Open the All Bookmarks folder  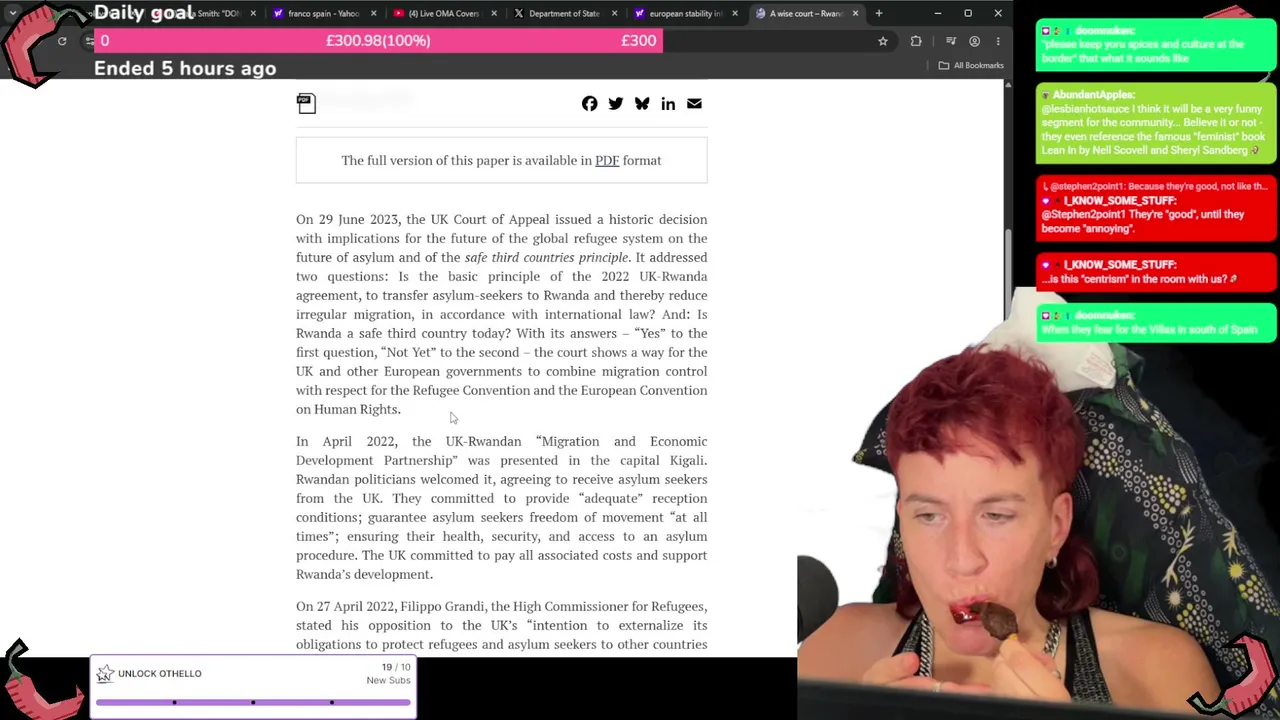tap(970, 65)
